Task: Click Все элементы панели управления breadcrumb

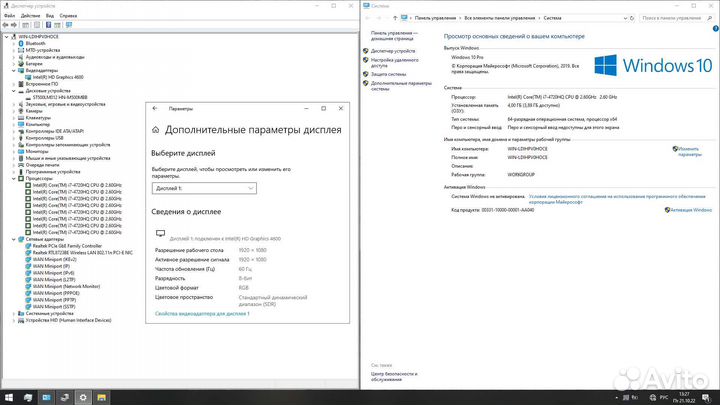Action: click(x=500, y=18)
